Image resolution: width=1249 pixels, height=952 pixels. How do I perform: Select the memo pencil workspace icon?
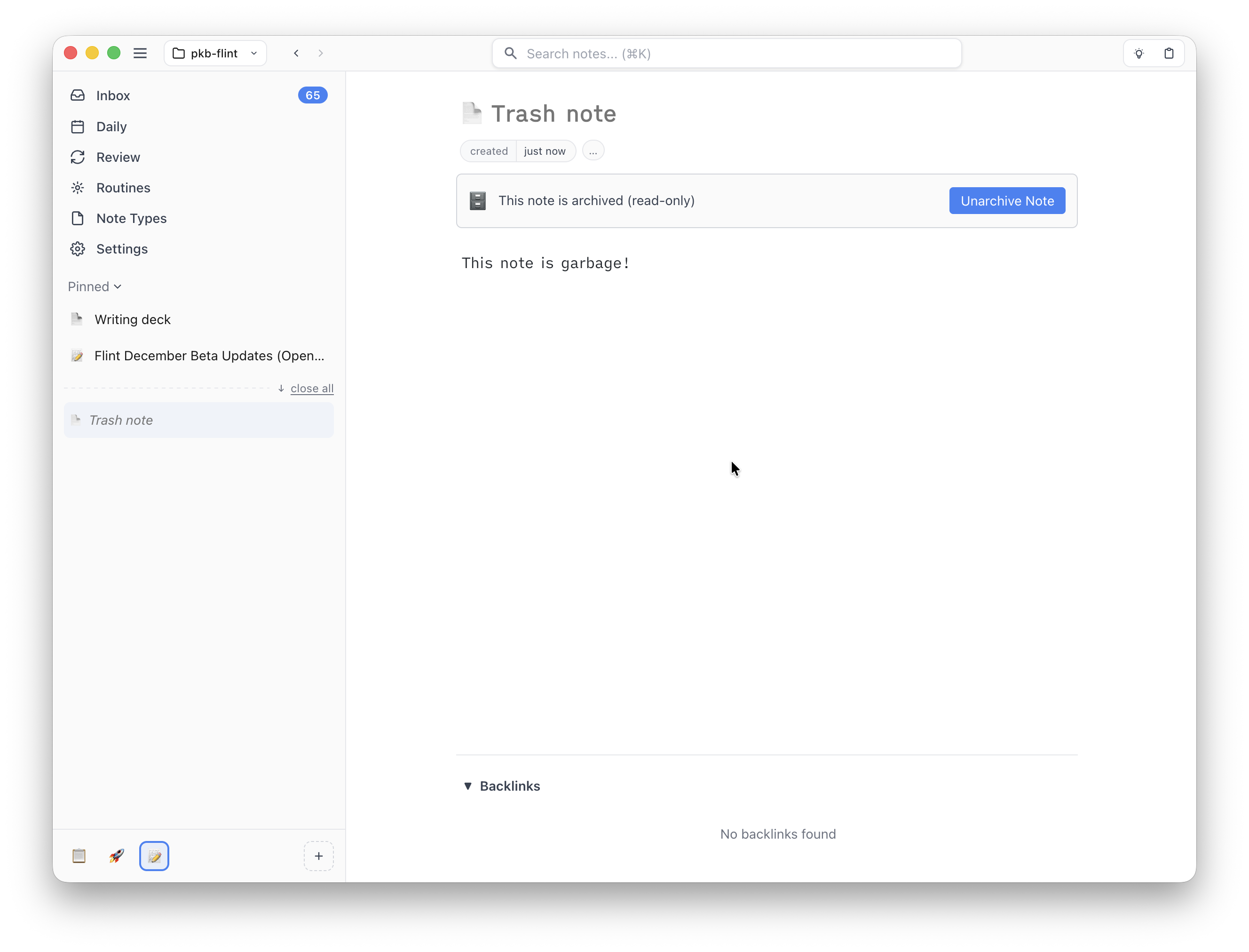point(154,856)
